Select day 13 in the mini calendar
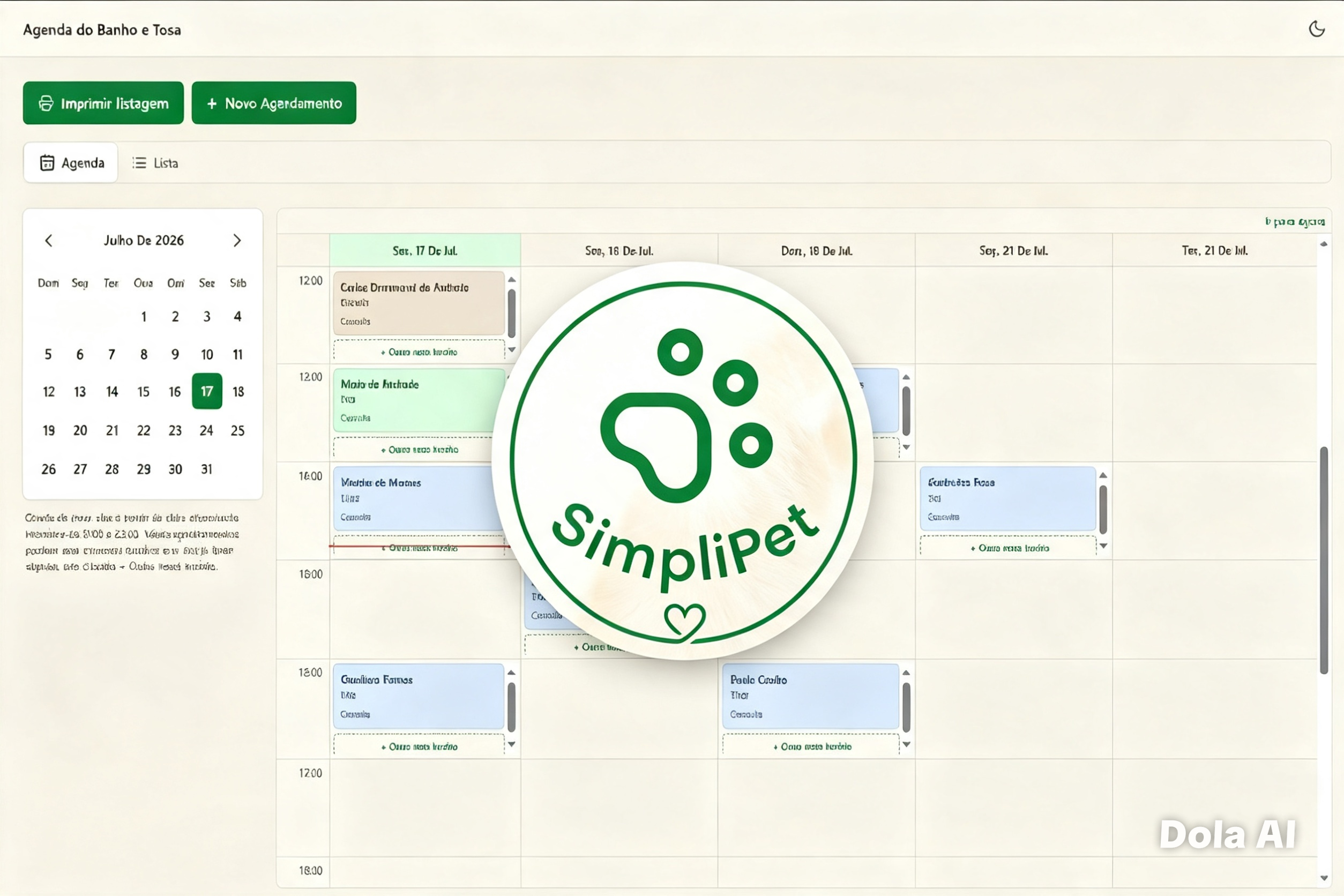Screen dimensions: 1344x896 (80, 392)
